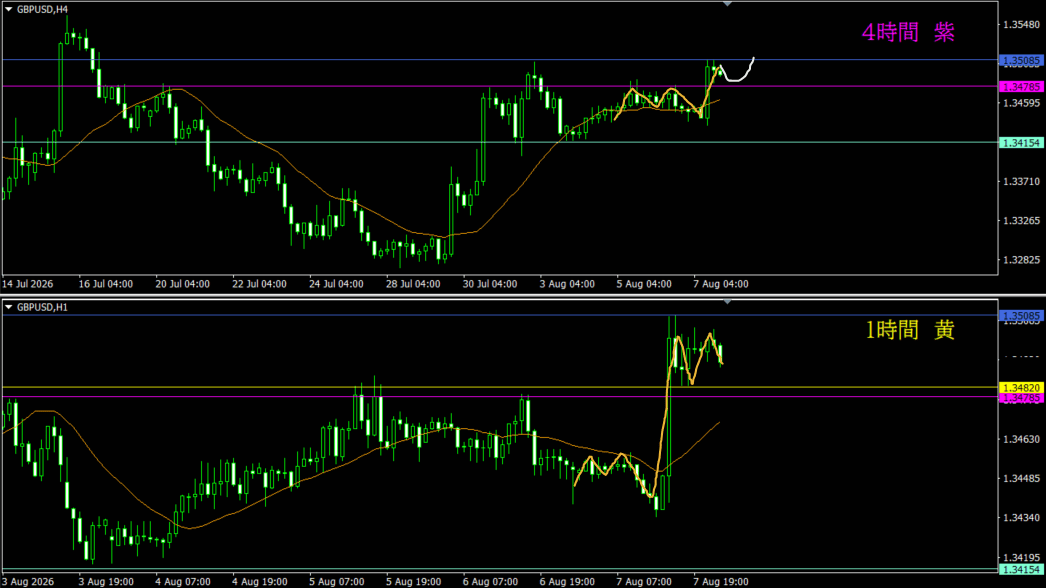
Task: Click the blue 1.35085 price tag on H4 chart
Action: 1021,61
